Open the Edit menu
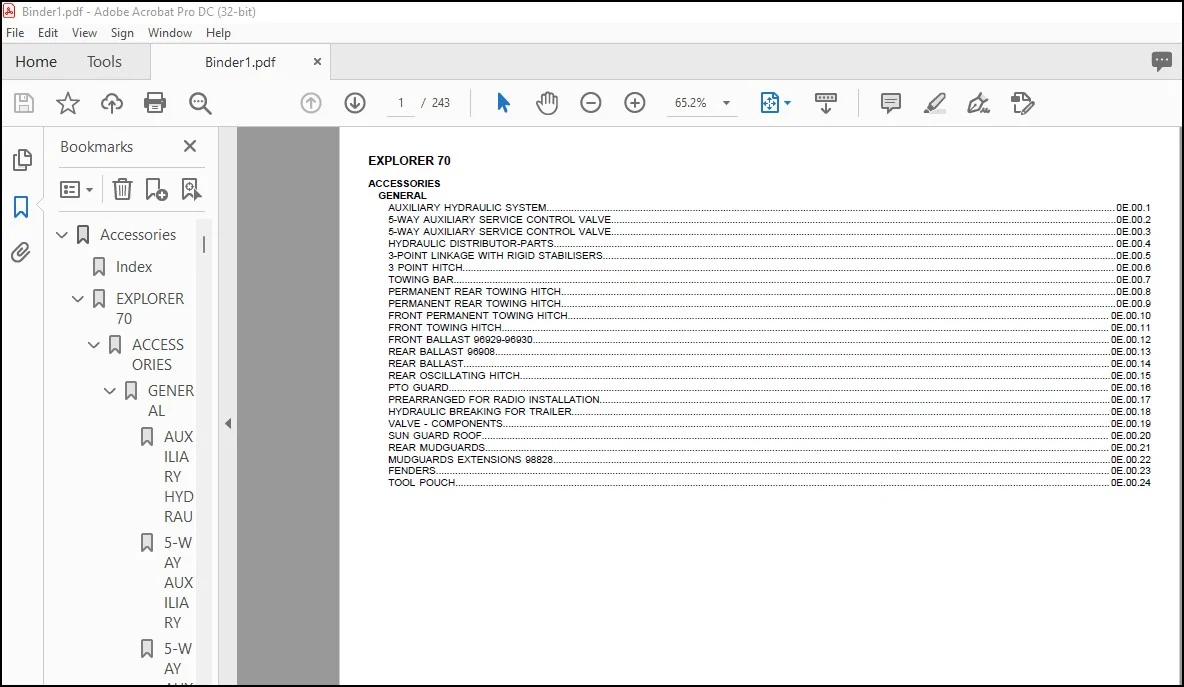This screenshot has width=1184, height=687. pyautogui.click(x=48, y=32)
